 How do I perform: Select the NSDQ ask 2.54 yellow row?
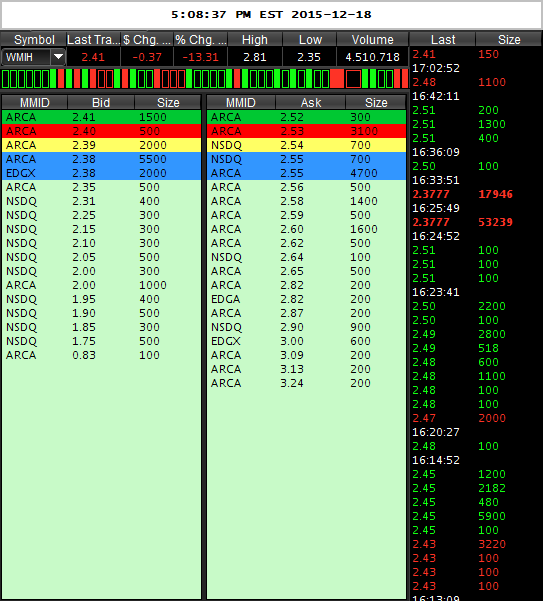[307, 145]
